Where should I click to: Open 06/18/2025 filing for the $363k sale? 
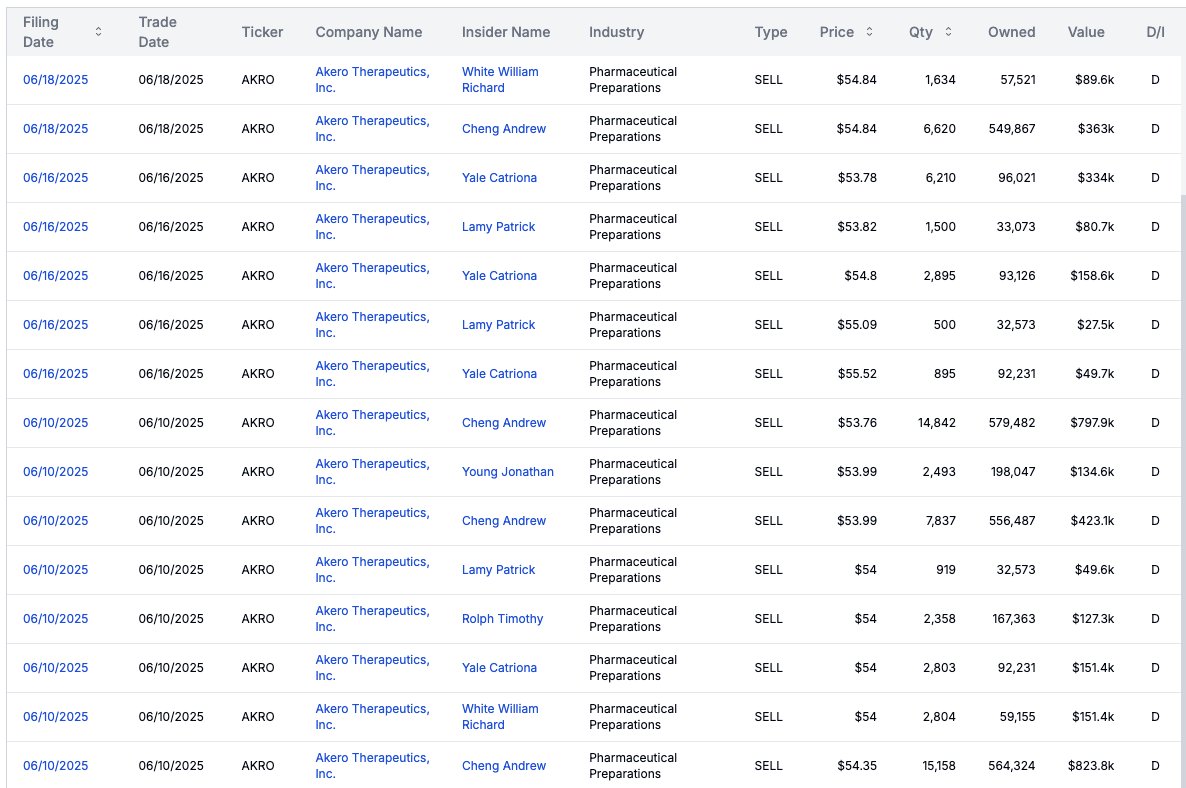55,129
